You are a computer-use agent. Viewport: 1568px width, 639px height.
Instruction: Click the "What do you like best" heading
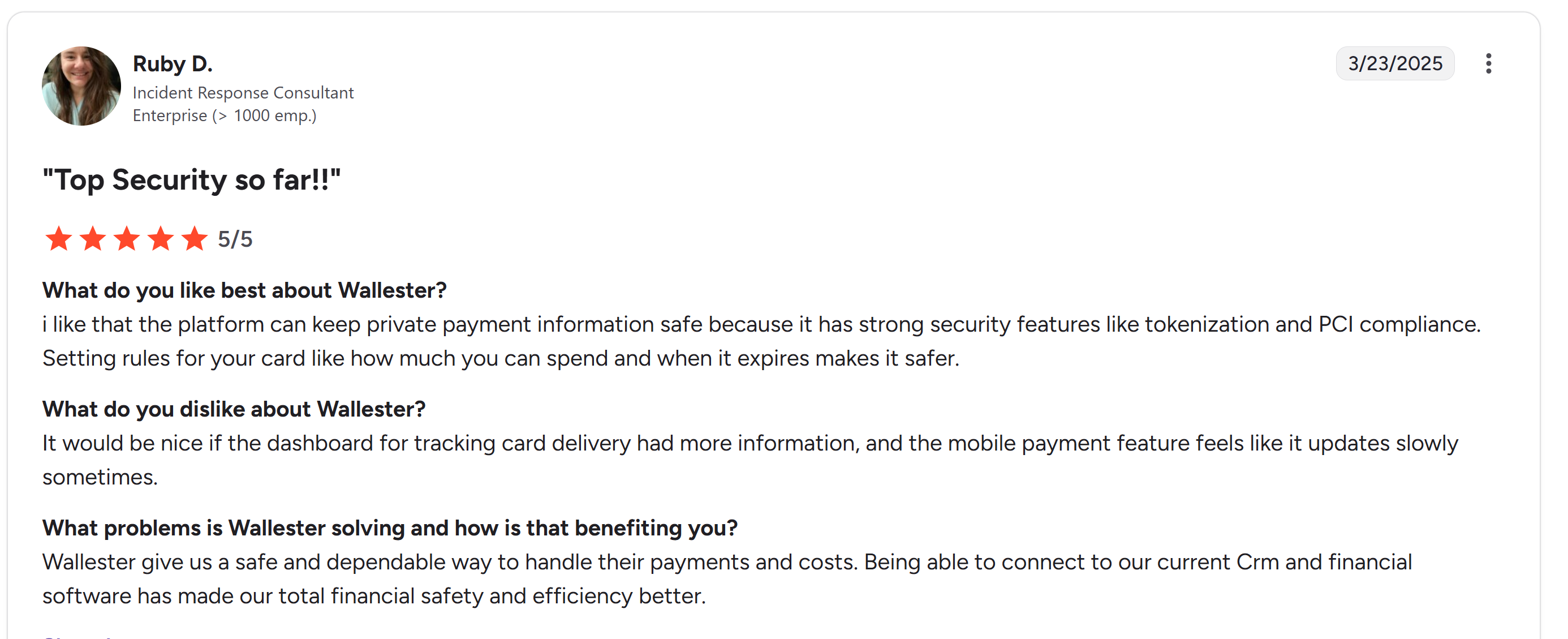point(244,290)
